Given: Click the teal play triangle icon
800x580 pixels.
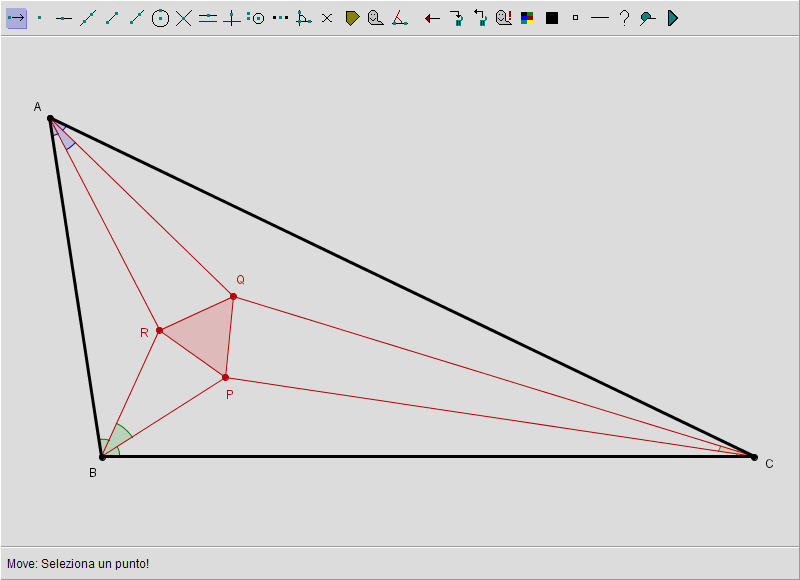Looking at the screenshot, I should point(673,18).
